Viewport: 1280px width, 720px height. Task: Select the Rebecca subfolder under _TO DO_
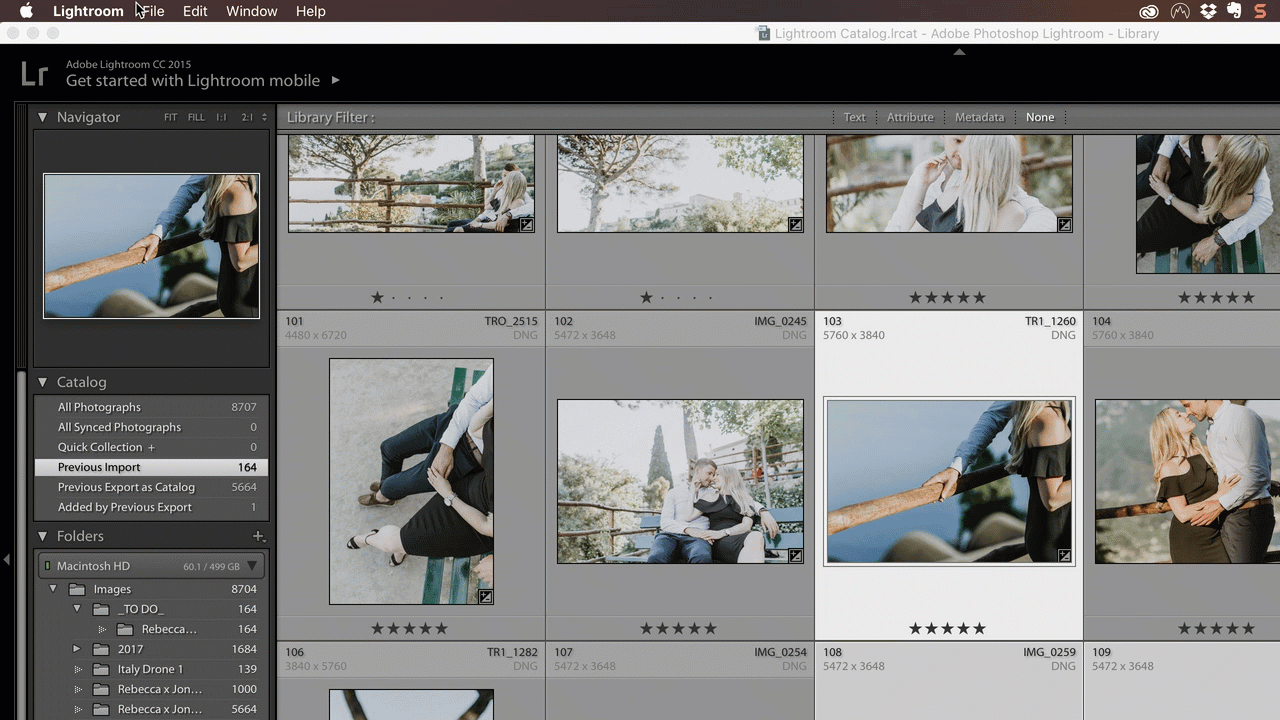[x=151, y=629]
